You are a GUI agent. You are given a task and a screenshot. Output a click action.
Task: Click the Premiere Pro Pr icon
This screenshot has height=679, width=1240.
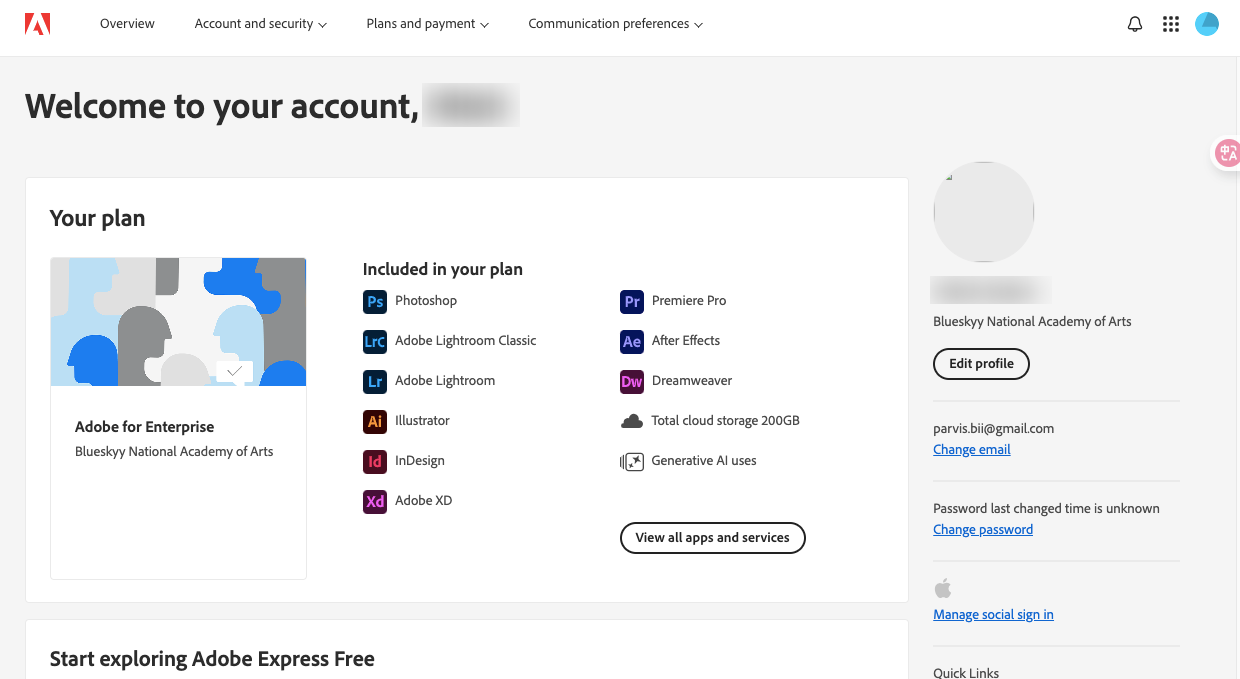(x=632, y=301)
